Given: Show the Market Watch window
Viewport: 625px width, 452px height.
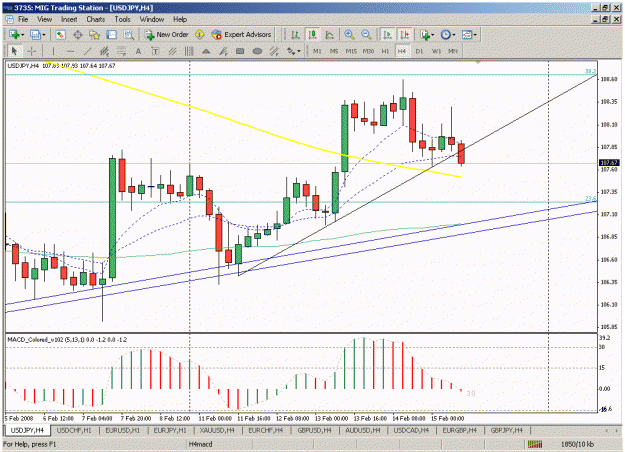Looking at the screenshot, I should tap(60, 35).
